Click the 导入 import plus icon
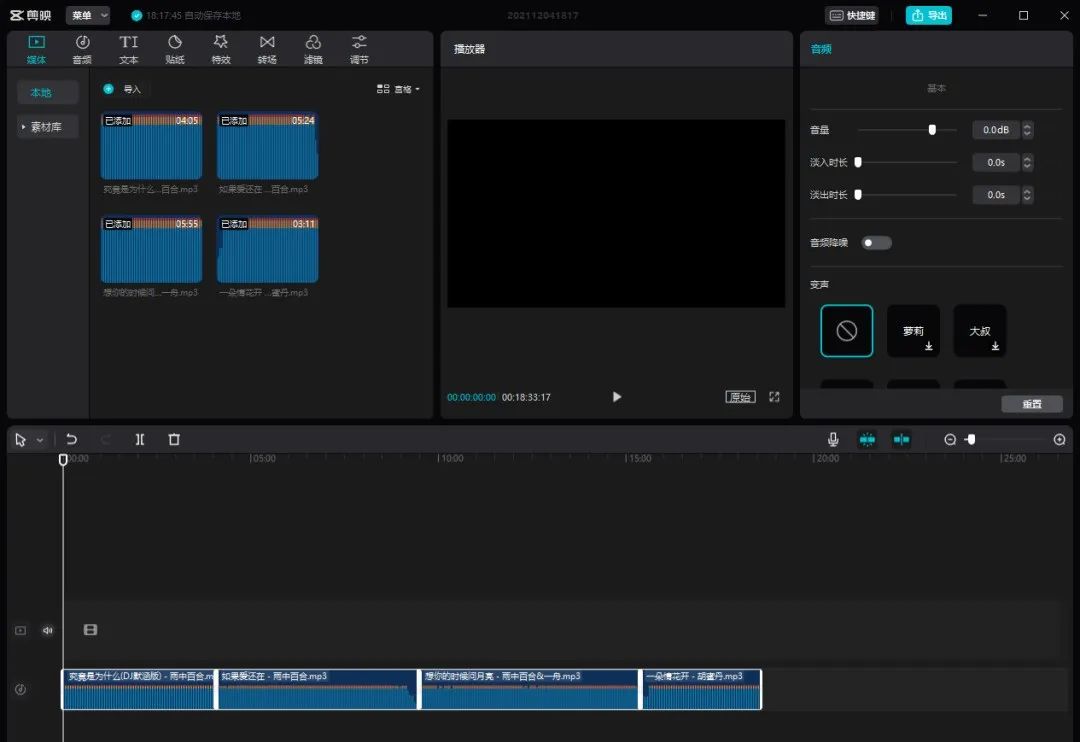 point(108,89)
